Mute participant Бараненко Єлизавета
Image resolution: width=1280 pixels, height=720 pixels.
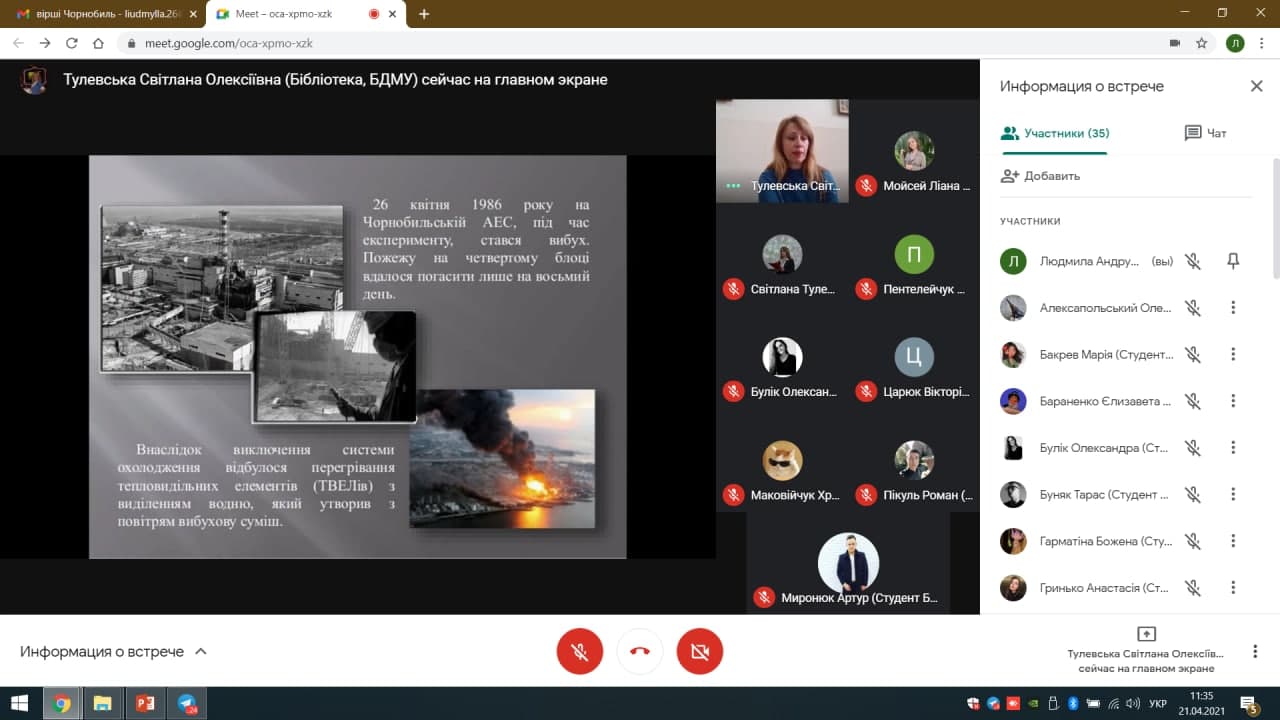(x=1192, y=401)
